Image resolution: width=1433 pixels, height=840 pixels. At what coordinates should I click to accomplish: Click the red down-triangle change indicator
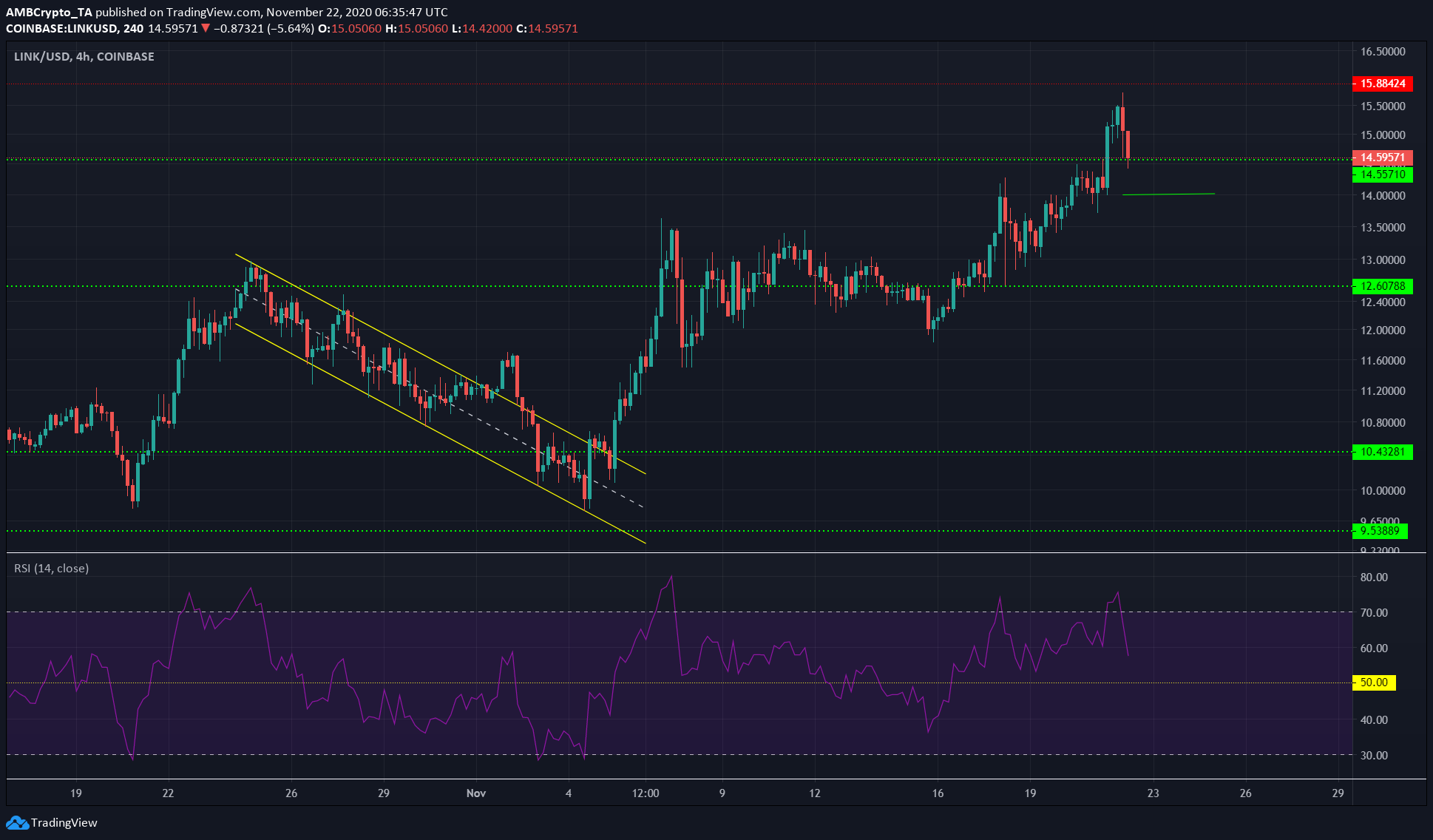[x=206, y=28]
